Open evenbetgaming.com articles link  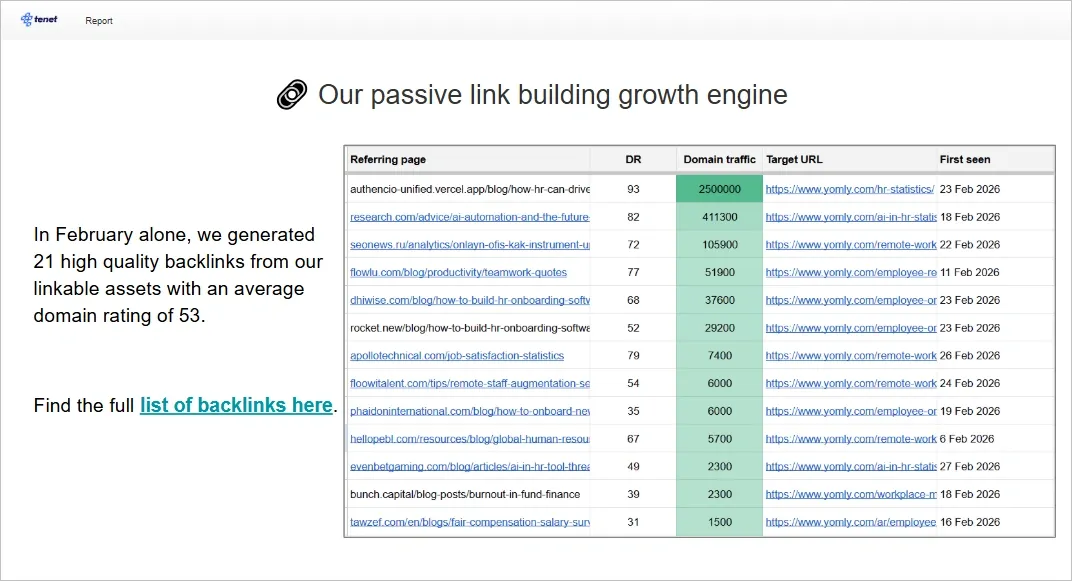point(470,466)
